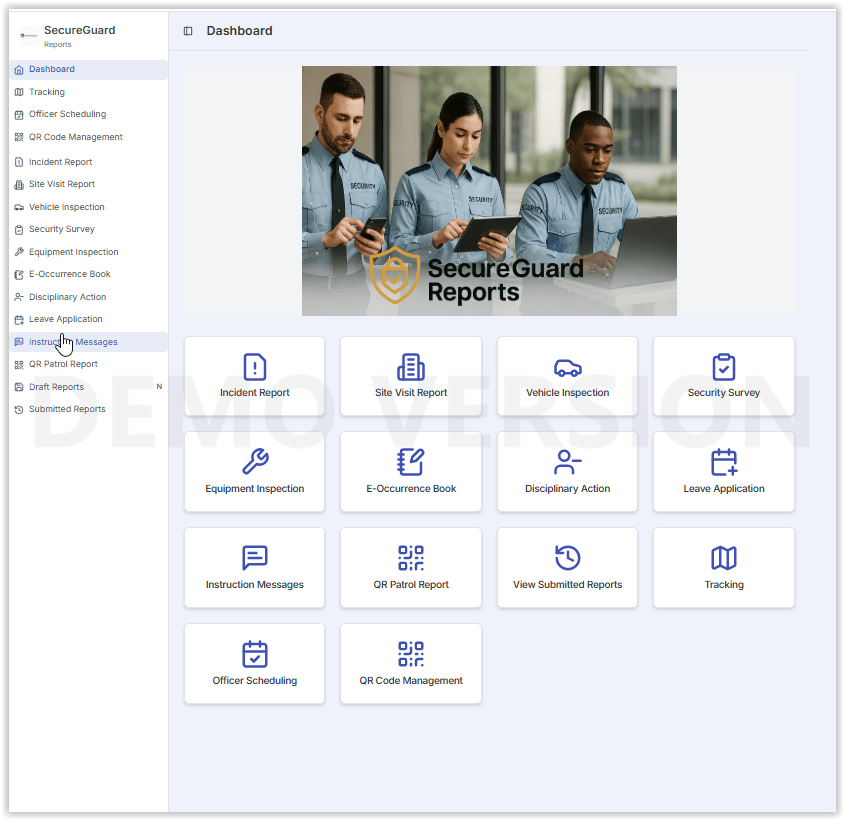Viewport: 844px width, 820px height.
Task: Open the Leave Application card label
Action: pyautogui.click(x=724, y=488)
